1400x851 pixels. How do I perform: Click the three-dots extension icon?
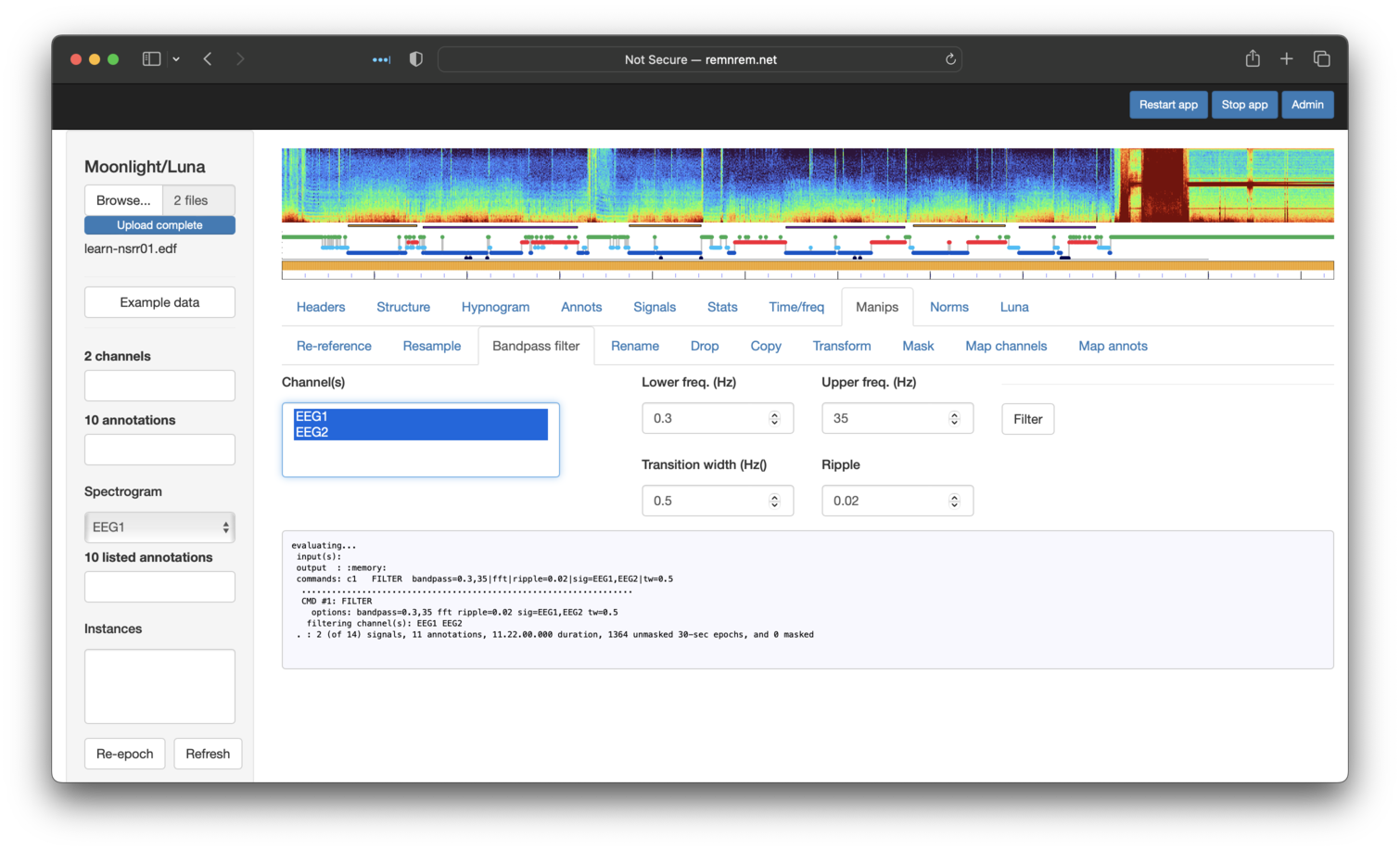pyautogui.click(x=381, y=59)
